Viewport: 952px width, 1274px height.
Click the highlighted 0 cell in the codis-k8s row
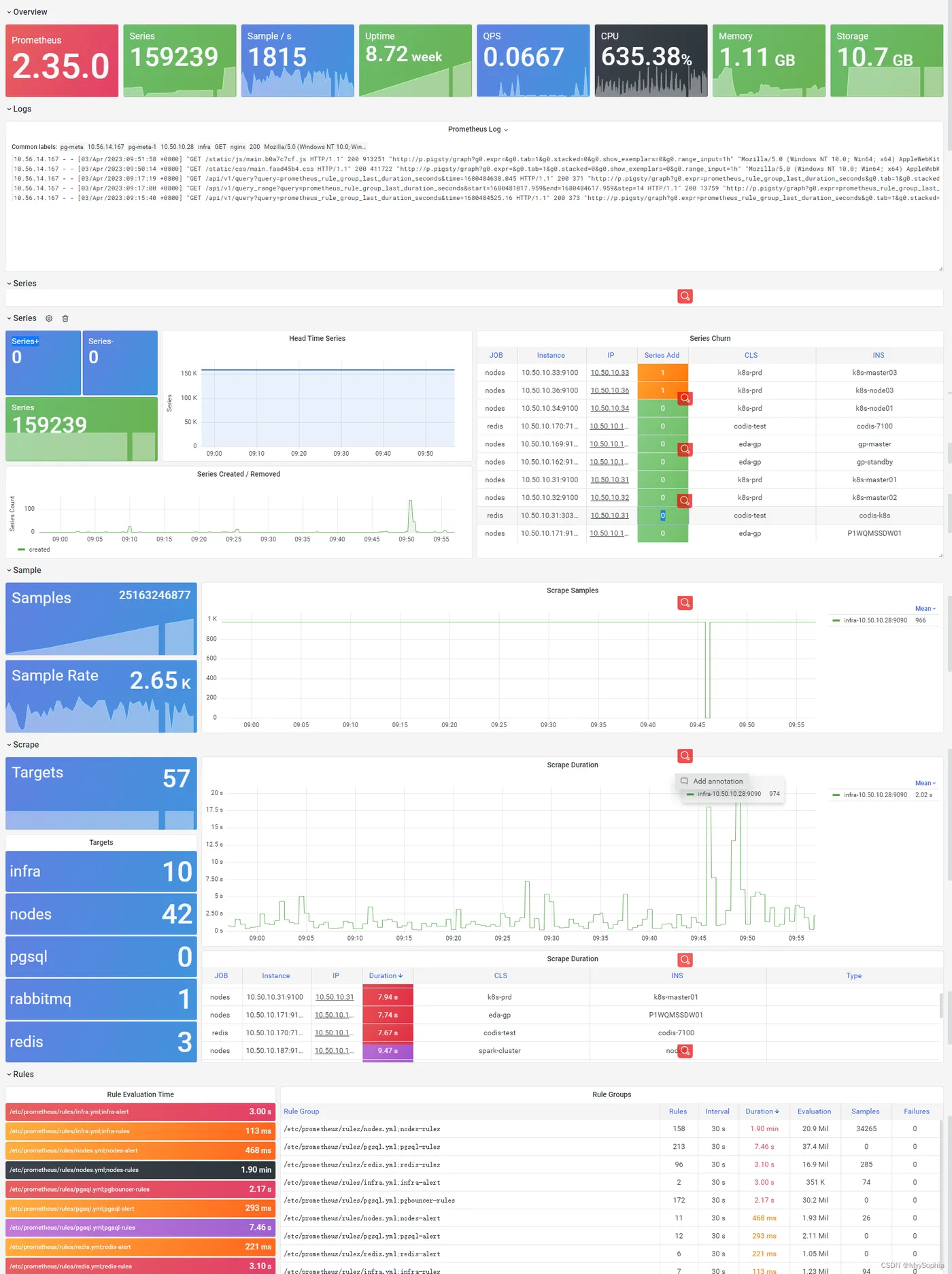[662, 516]
